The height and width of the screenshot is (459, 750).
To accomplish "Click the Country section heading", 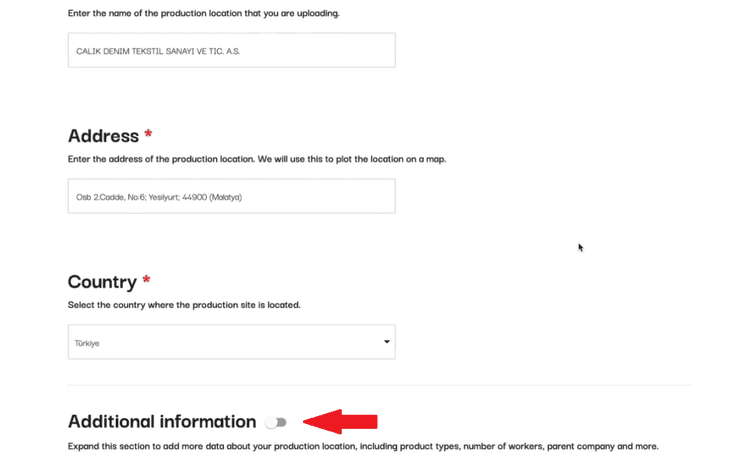I will coord(102,283).
